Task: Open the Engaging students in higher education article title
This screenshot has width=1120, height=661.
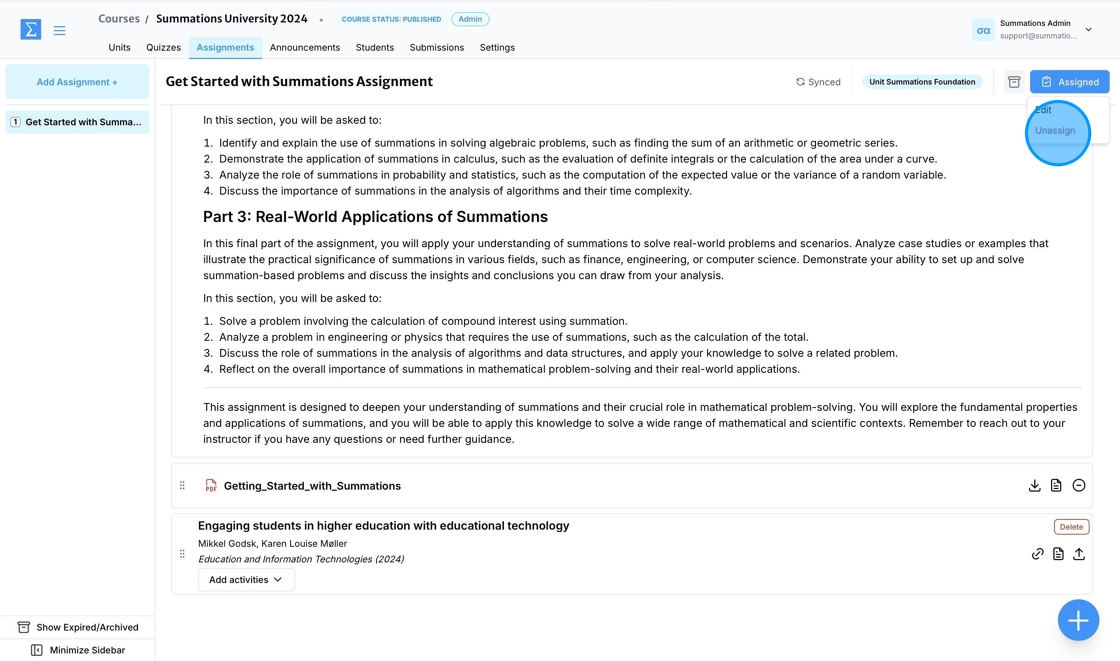Action: pyautogui.click(x=384, y=526)
